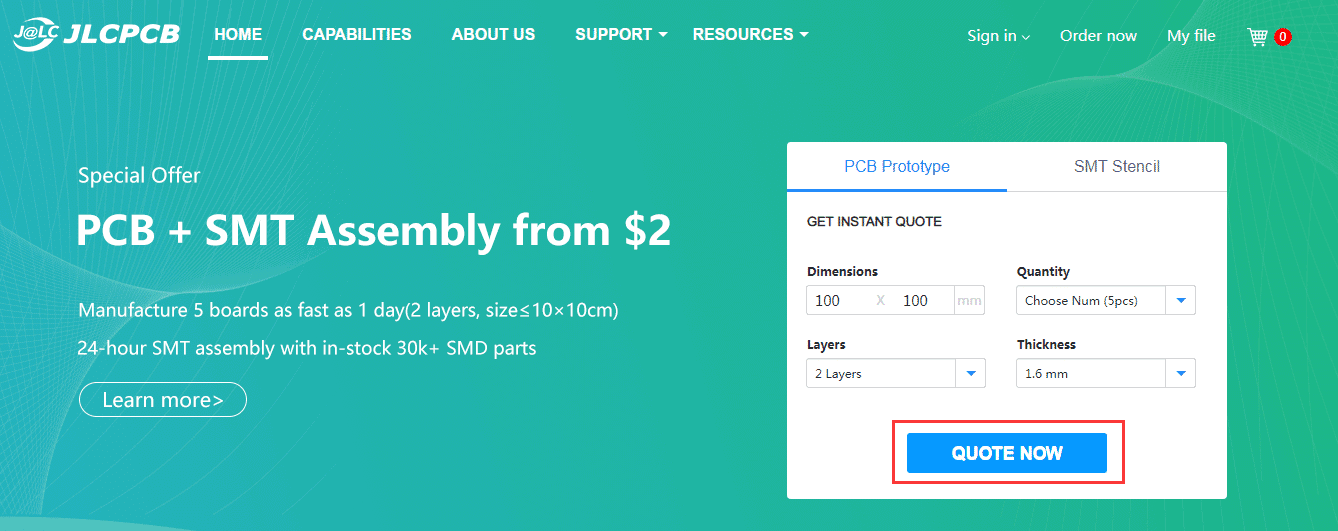Follow the Order now link
The height and width of the screenshot is (531, 1338).
1098,36
